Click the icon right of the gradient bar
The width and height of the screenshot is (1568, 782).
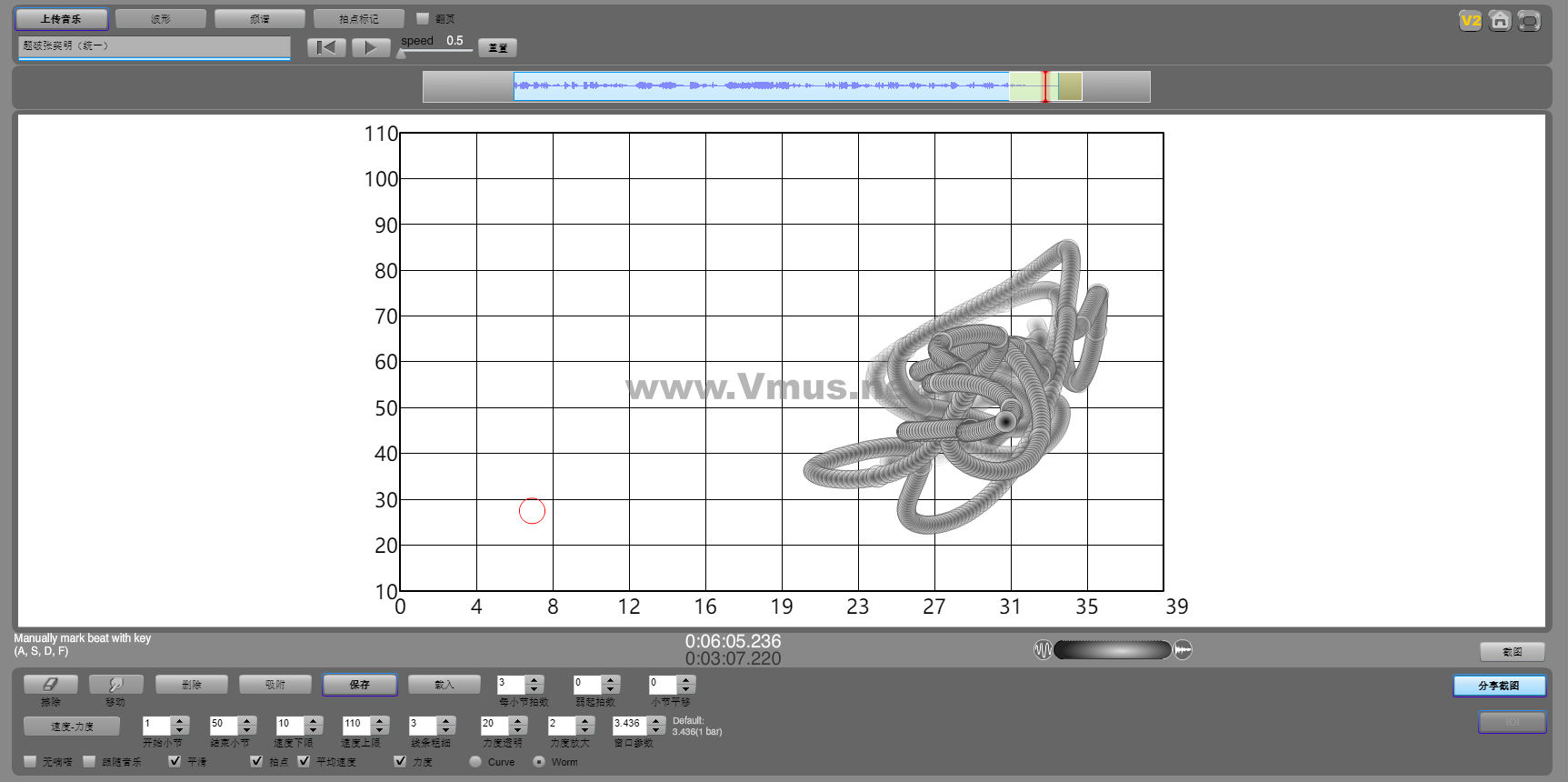(x=1183, y=650)
